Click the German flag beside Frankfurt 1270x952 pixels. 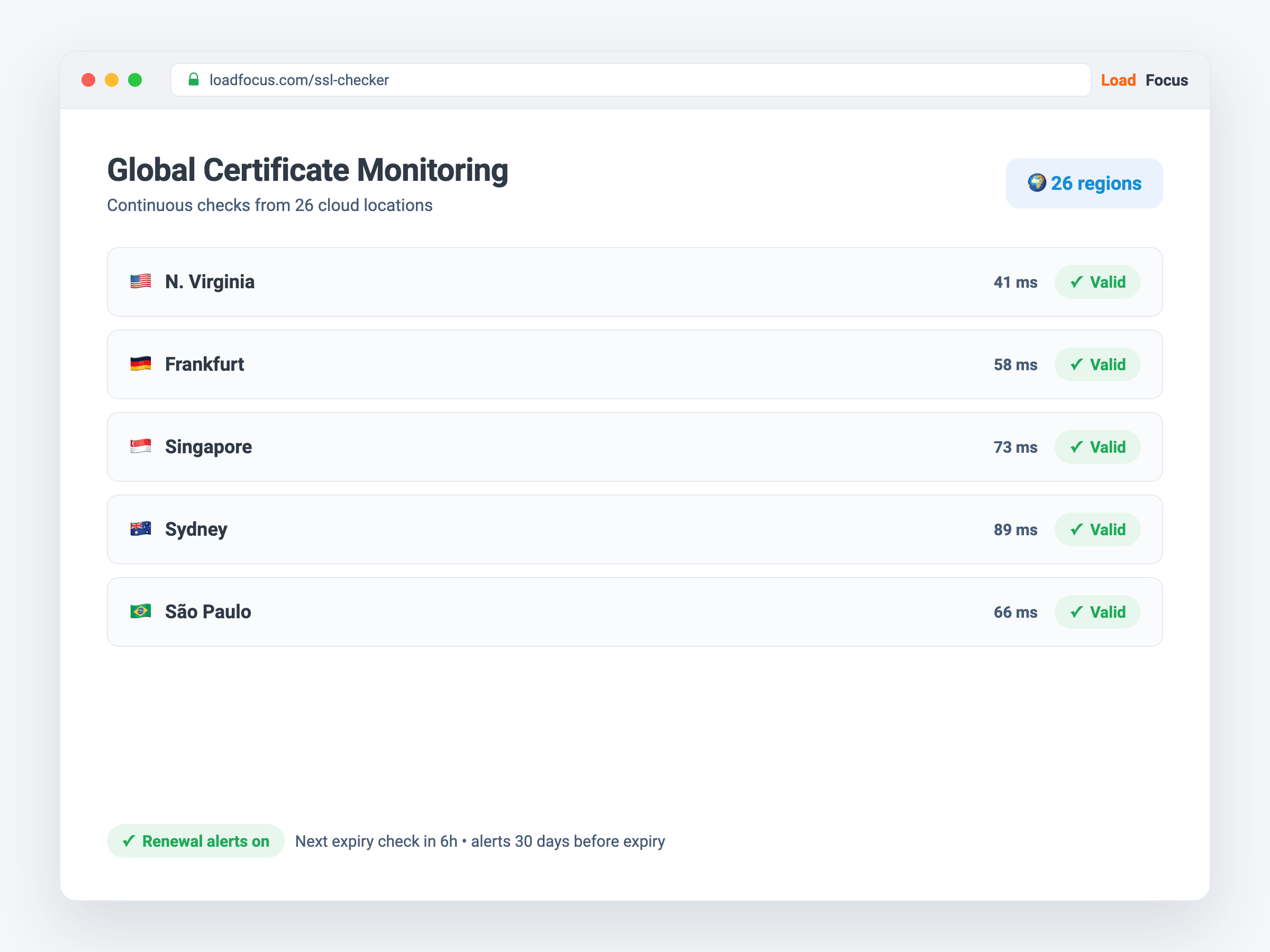[141, 364]
